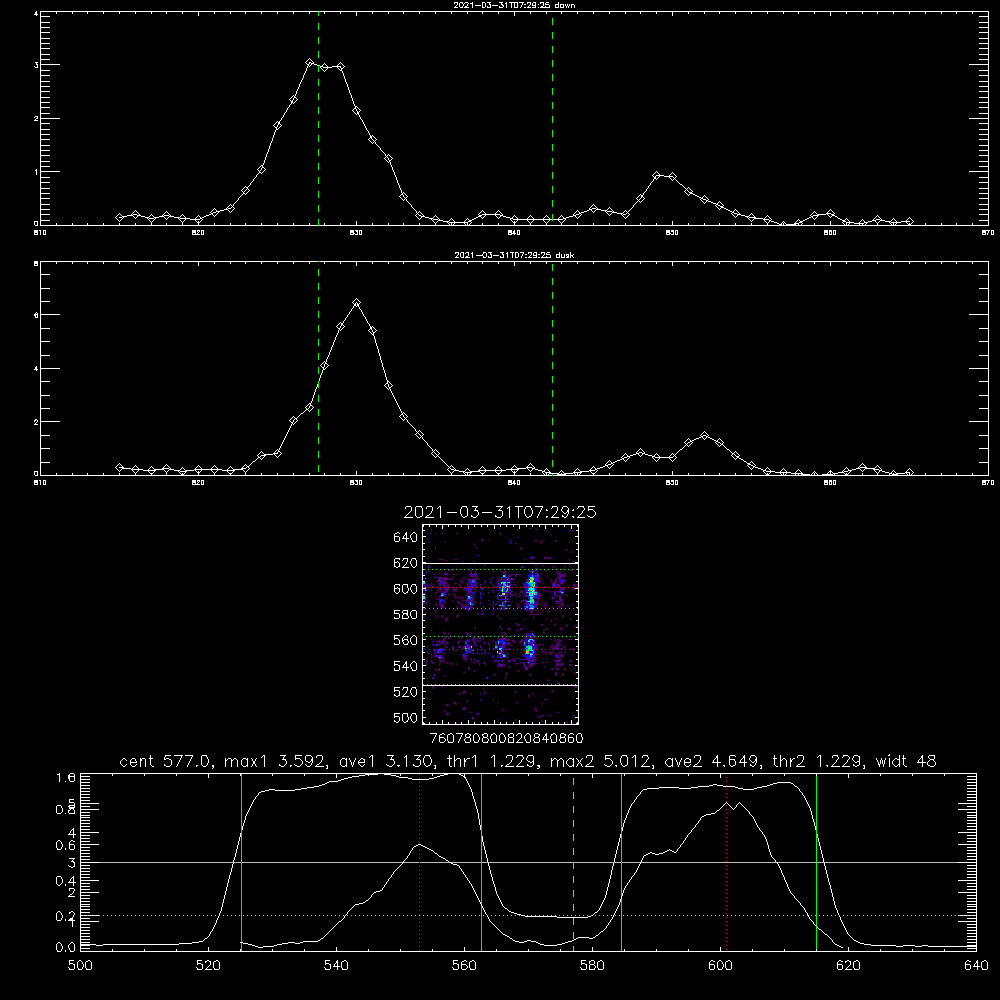The width and height of the screenshot is (1000, 1000).
Task: Click the dusk plot title '2021-03-31T07:29:25 dusk'
Action: click(x=514, y=255)
